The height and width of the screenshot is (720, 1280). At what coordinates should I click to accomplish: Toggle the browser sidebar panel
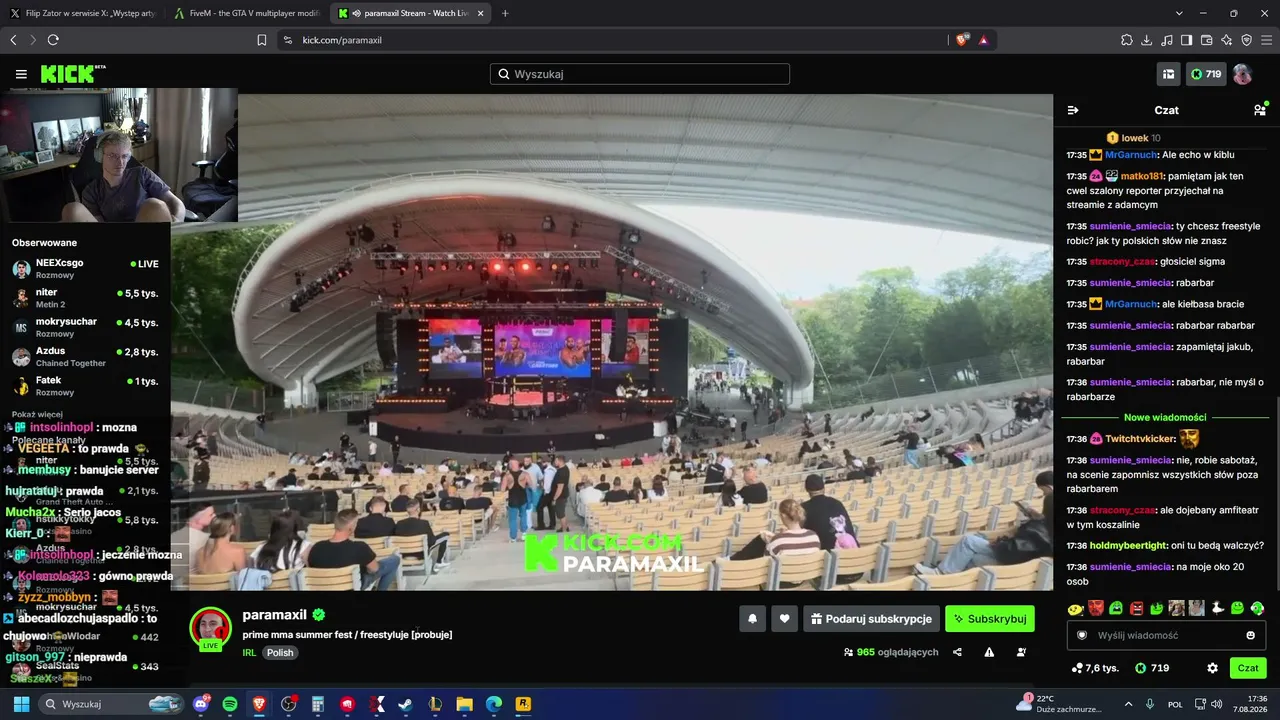(x=1186, y=40)
